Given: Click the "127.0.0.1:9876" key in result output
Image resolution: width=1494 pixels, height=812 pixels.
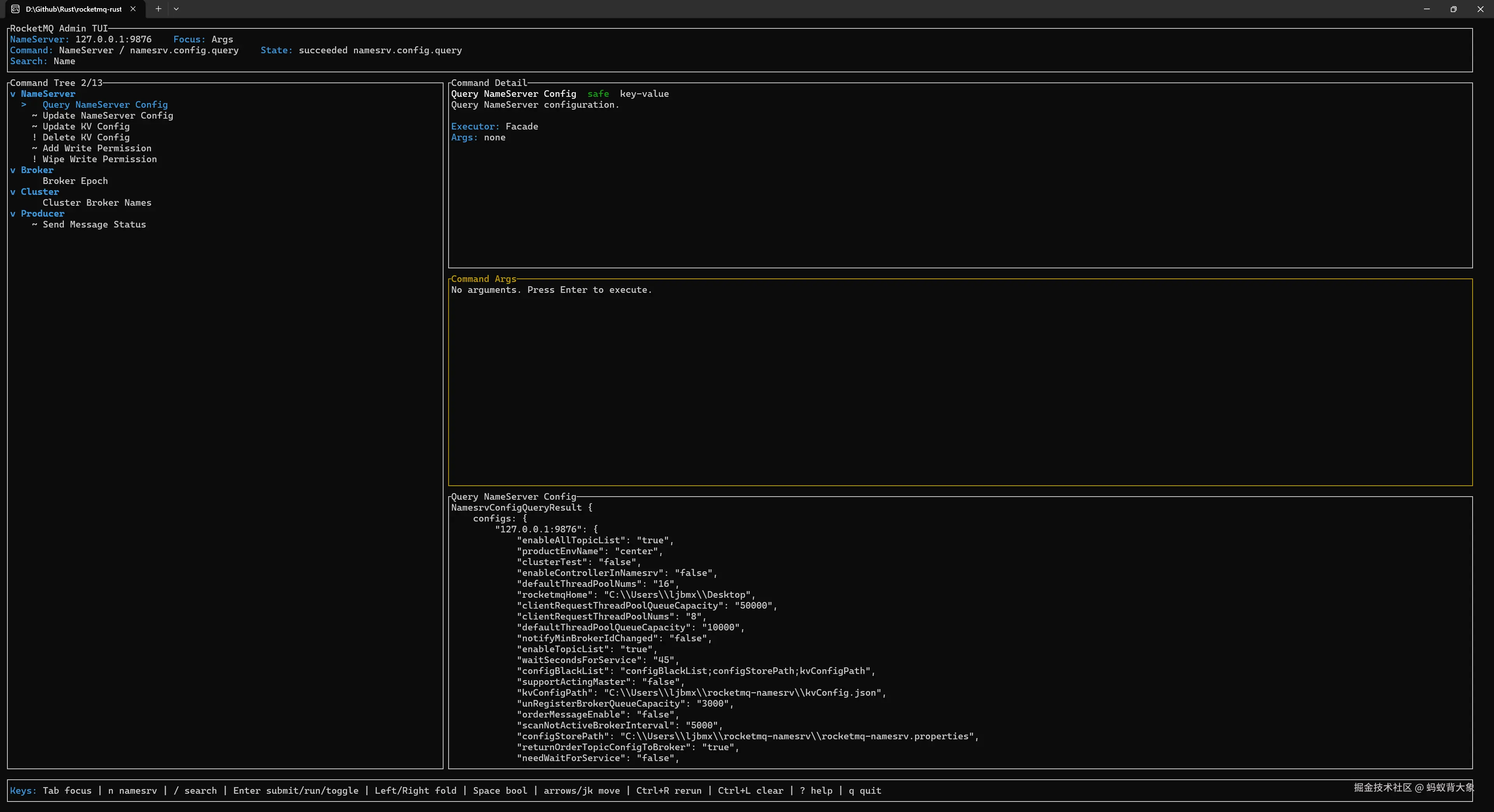Looking at the screenshot, I should pyautogui.click(x=539, y=529).
